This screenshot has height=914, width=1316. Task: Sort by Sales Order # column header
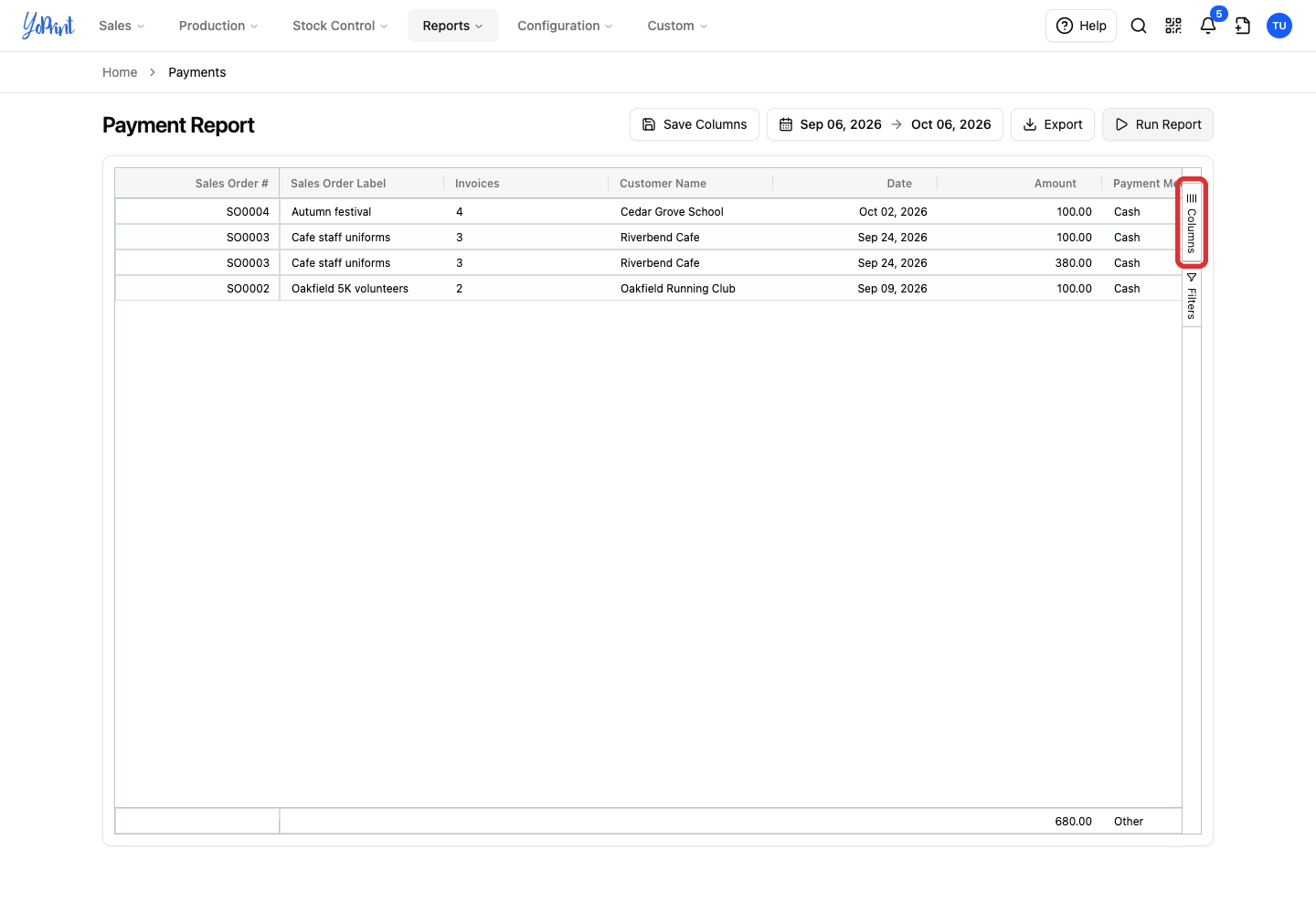(x=197, y=184)
